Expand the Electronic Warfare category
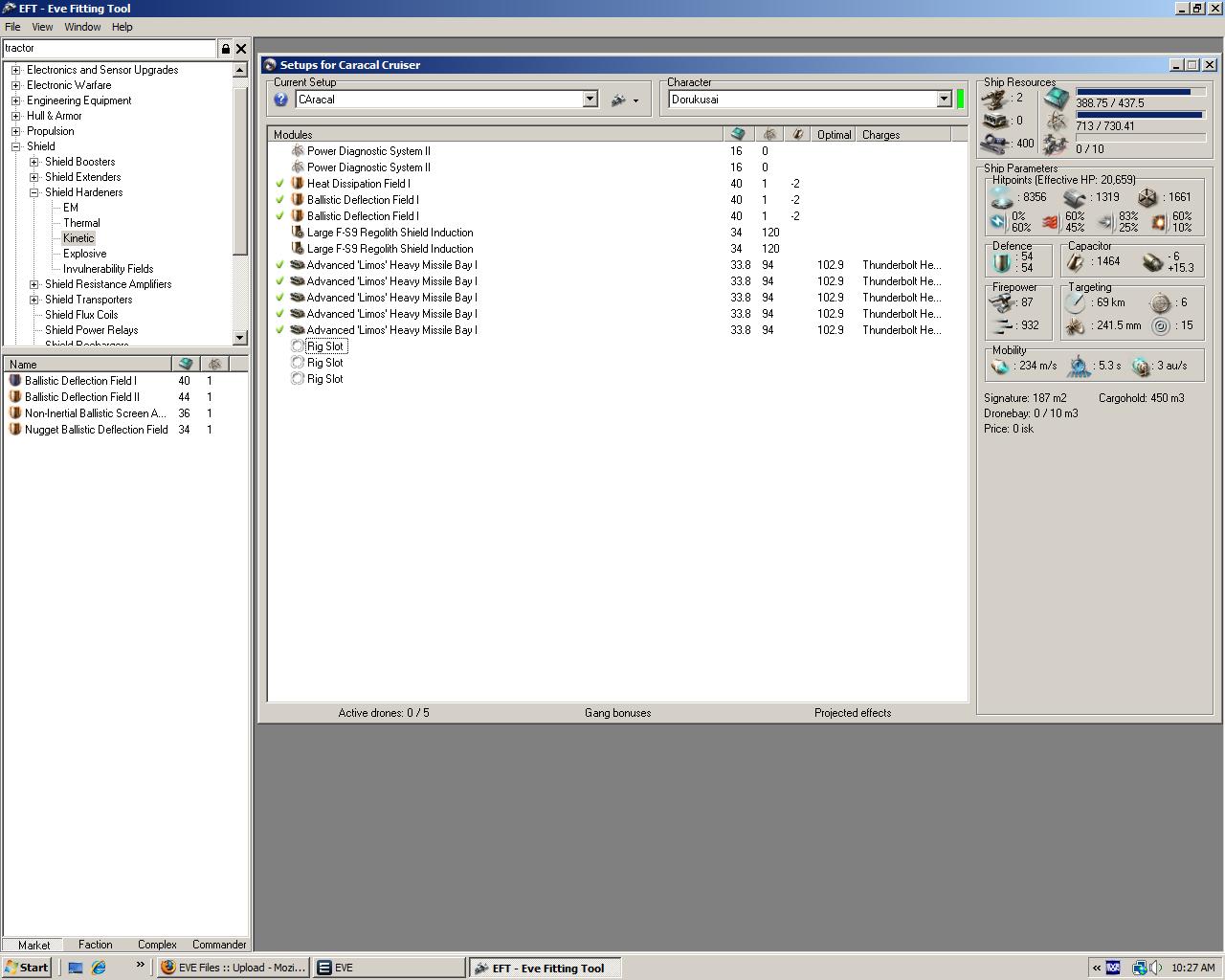 15,85
